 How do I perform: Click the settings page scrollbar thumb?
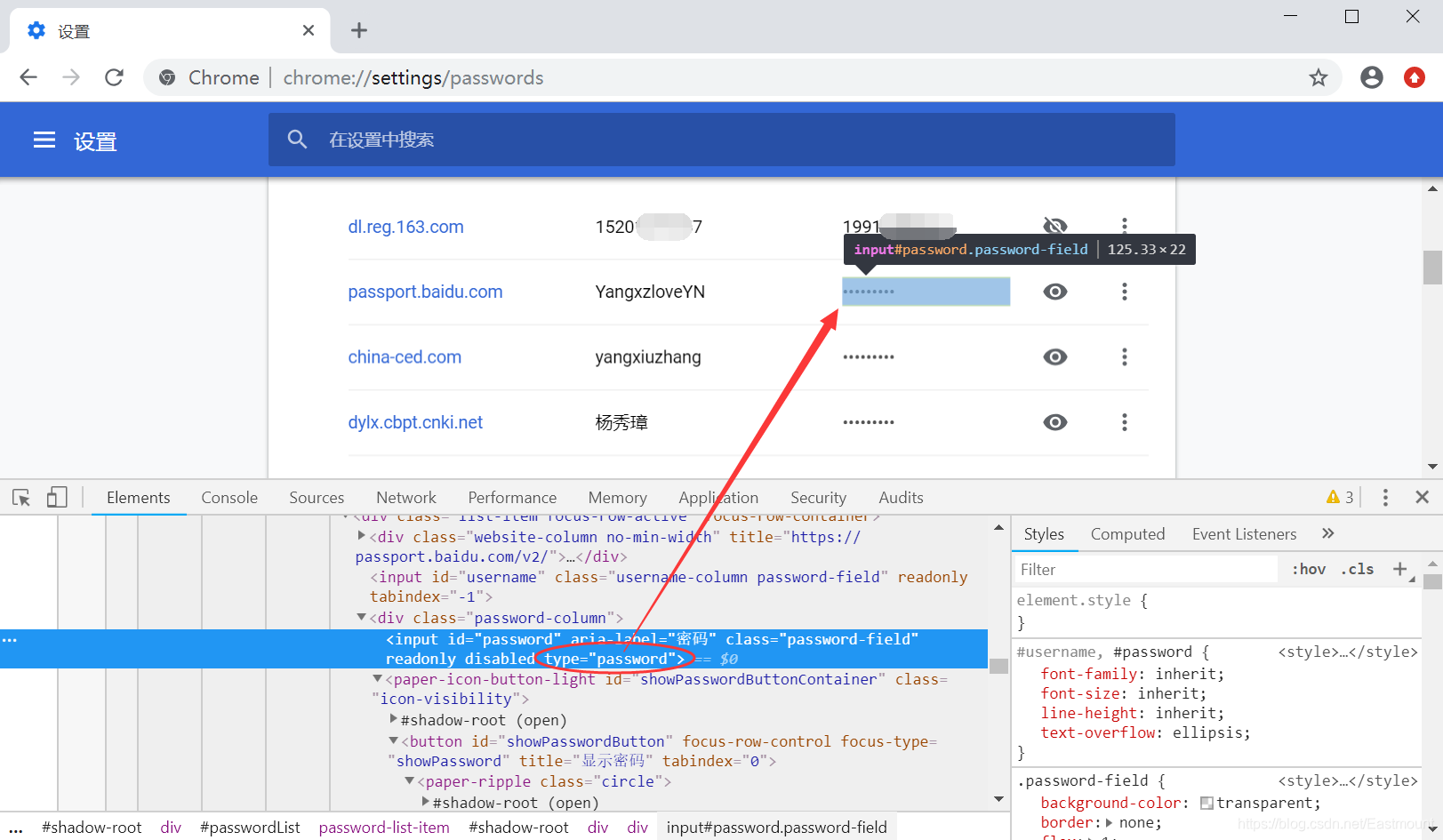(1432, 267)
